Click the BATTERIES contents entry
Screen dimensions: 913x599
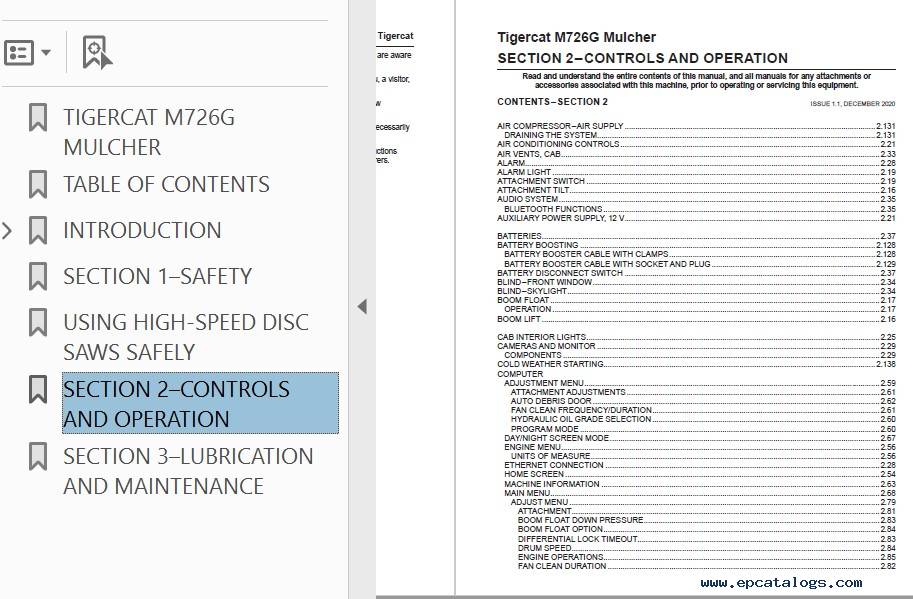(x=696, y=236)
